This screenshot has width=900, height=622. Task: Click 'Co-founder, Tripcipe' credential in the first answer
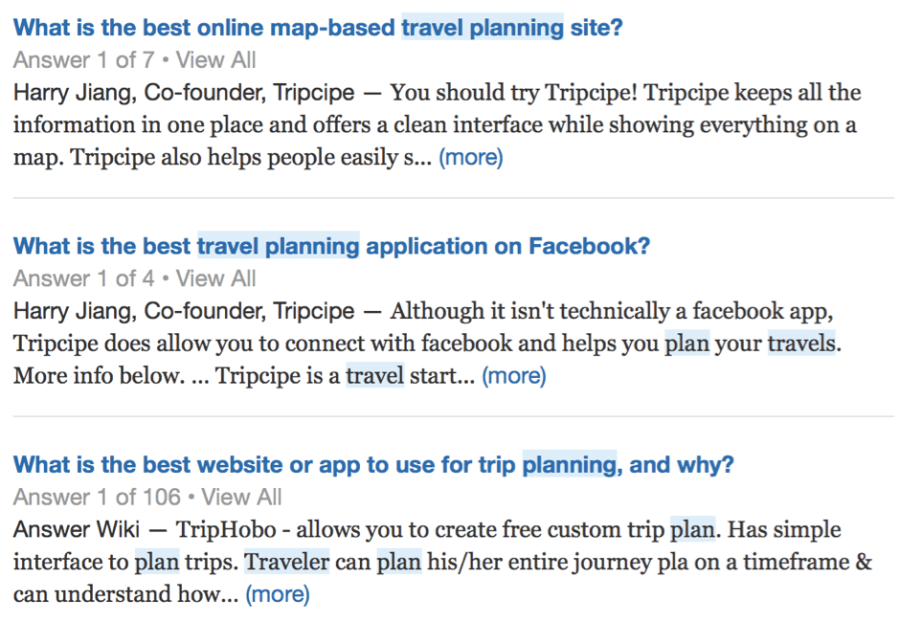pyautogui.click(x=250, y=92)
